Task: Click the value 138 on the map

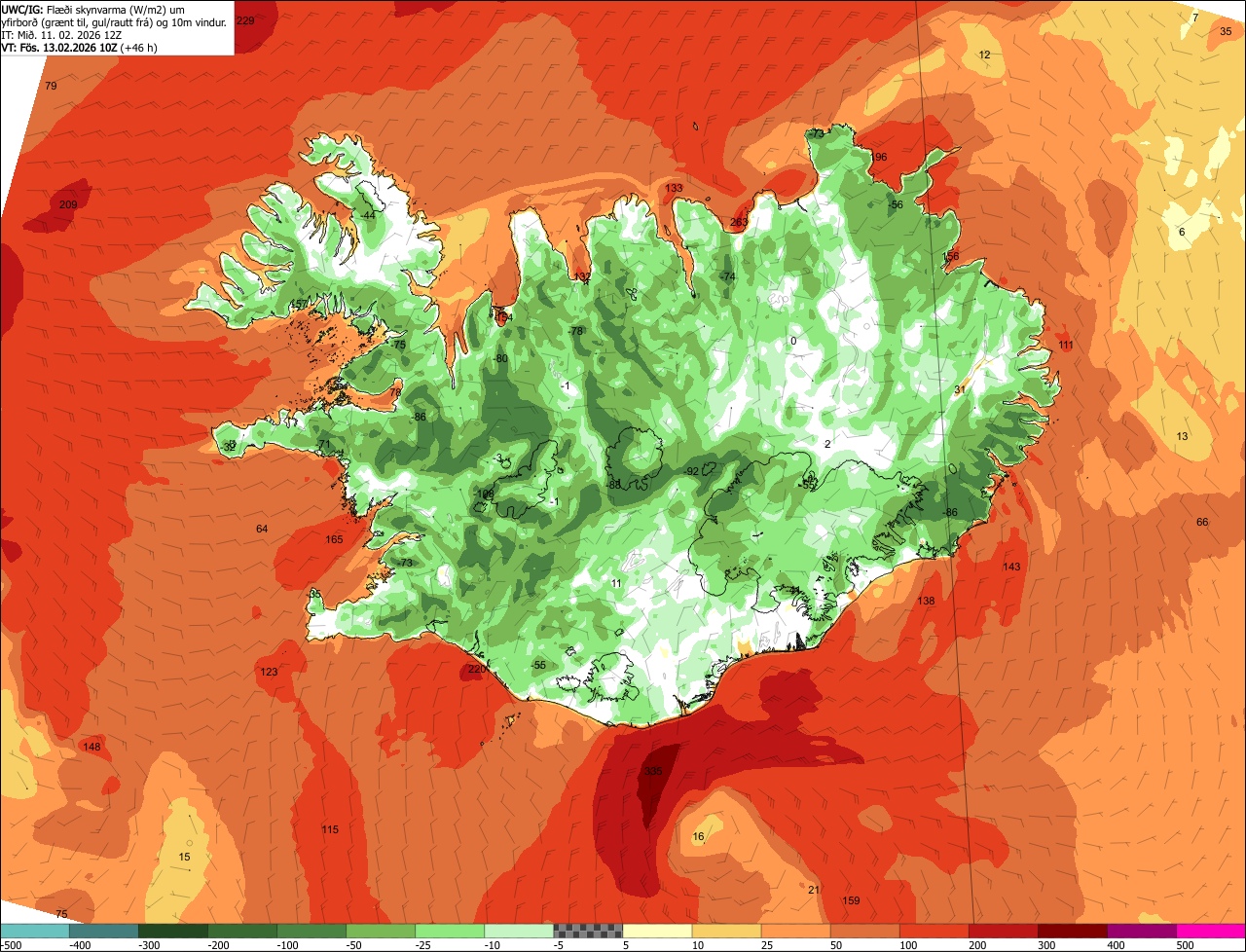Action: pyautogui.click(x=926, y=601)
